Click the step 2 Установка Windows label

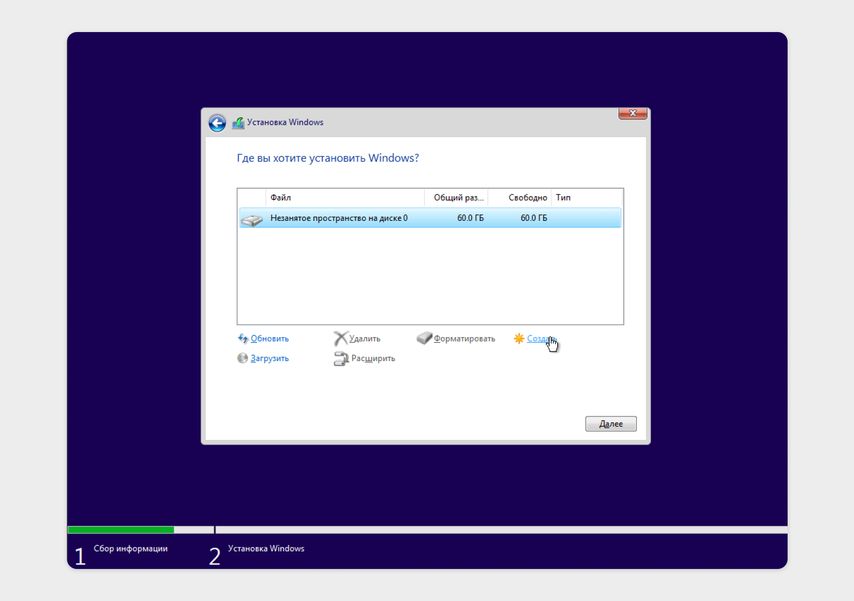[266, 549]
